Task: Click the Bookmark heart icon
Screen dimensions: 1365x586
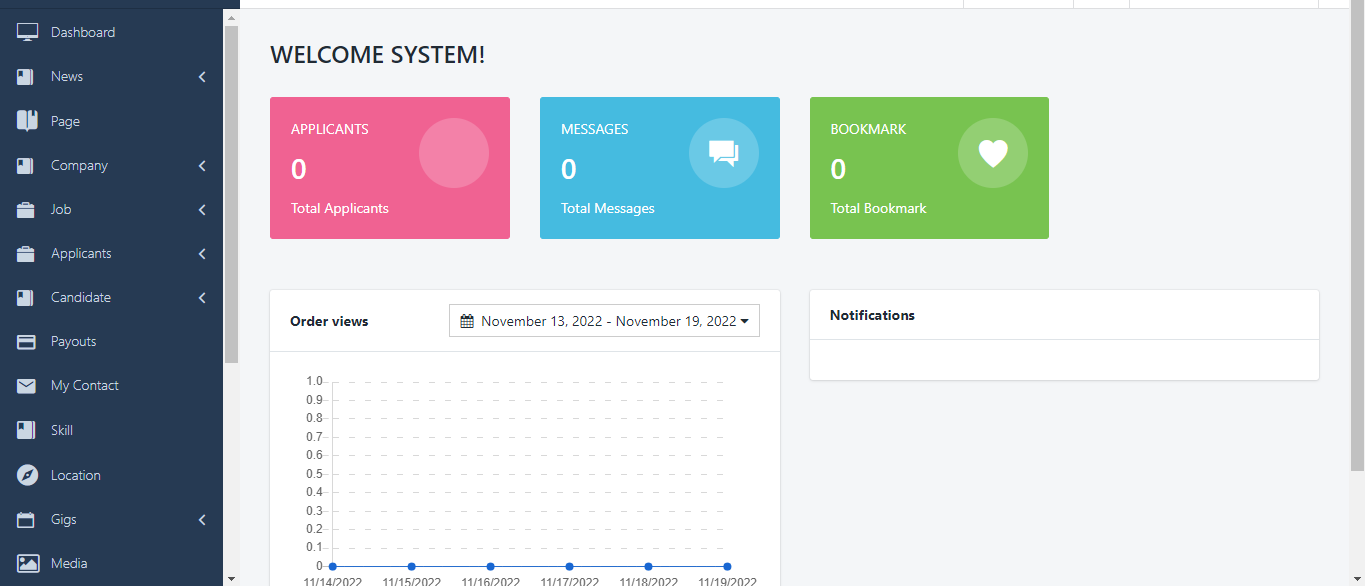Action: click(x=992, y=153)
